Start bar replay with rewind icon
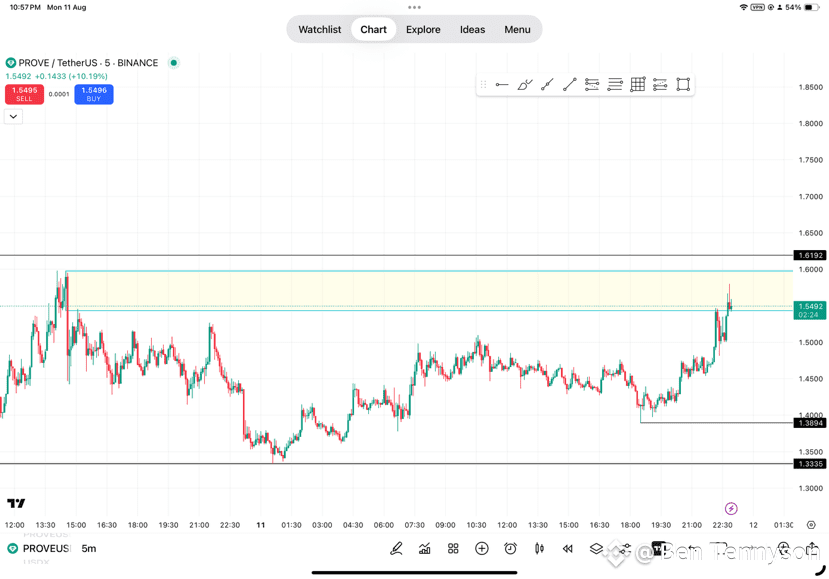This screenshot has height=579, width=829. [x=568, y=549]
